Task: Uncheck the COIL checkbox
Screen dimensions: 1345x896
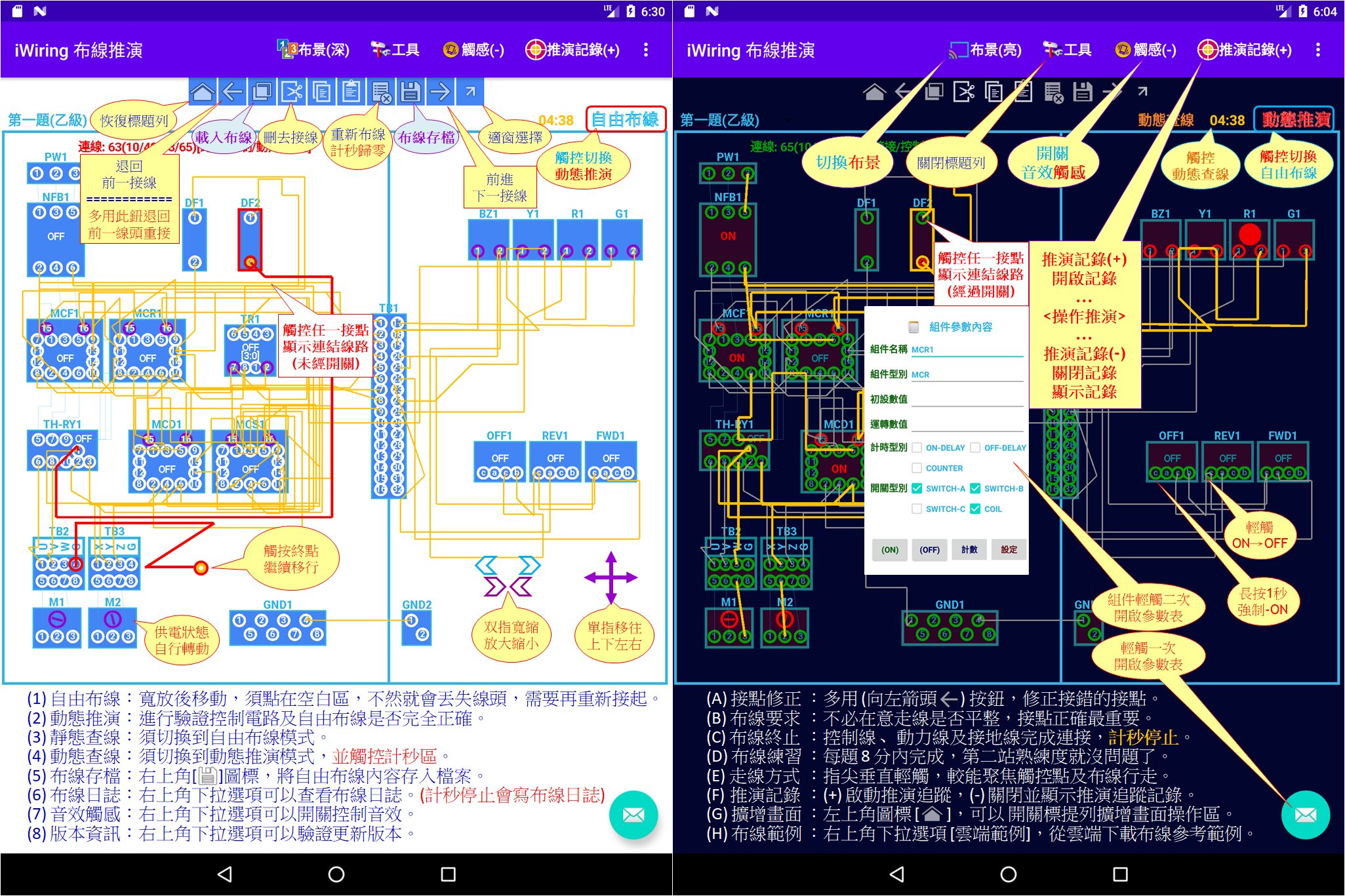Action: click(975, 509)
